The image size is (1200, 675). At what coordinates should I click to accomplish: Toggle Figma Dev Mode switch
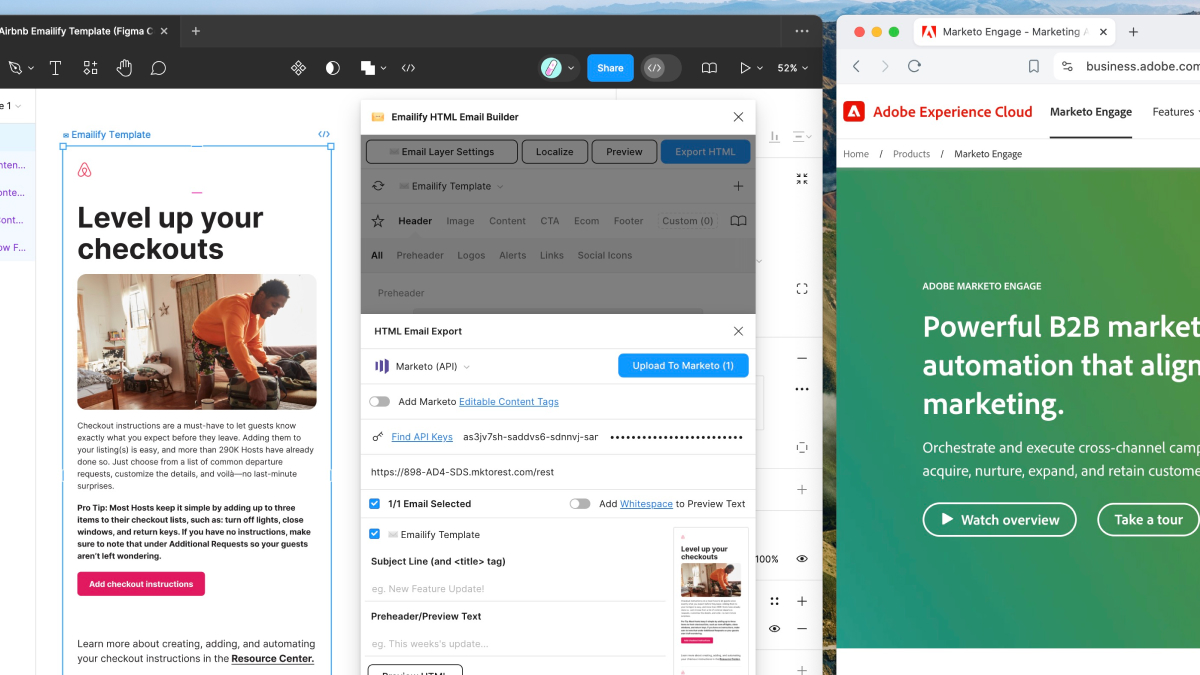(661, 68)
